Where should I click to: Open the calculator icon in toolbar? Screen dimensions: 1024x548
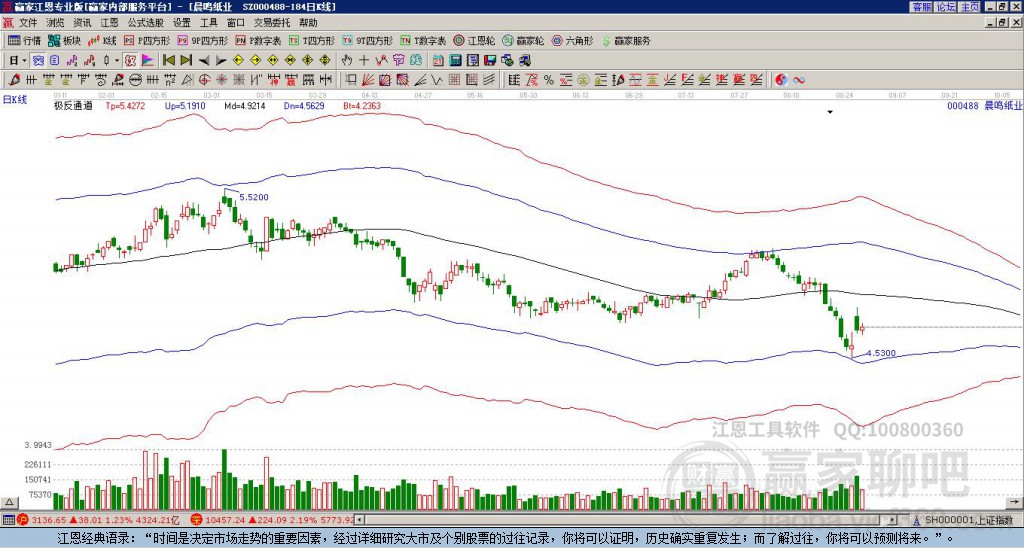point(456,61)
